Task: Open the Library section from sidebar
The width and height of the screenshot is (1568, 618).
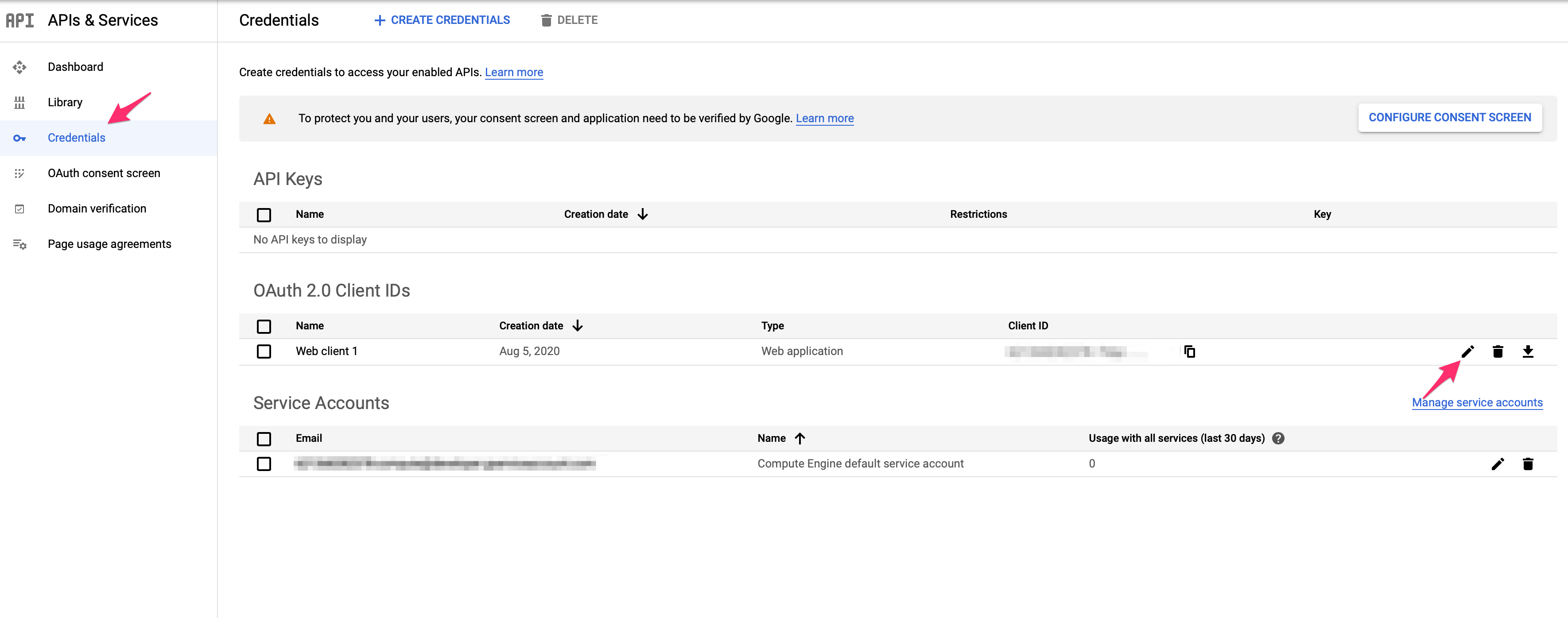Action: [x=65, y=101]
